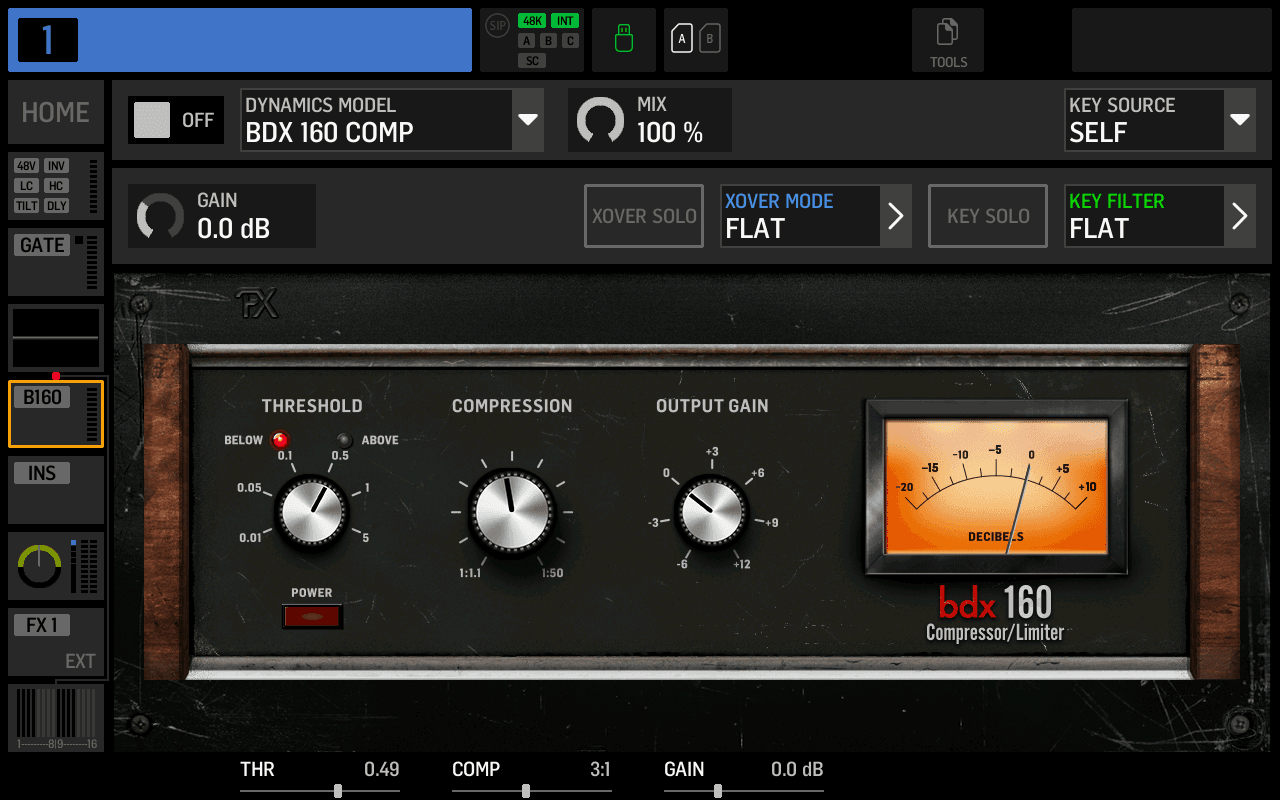Open the green pan knob sidebar block

click(x=56, y=567)
